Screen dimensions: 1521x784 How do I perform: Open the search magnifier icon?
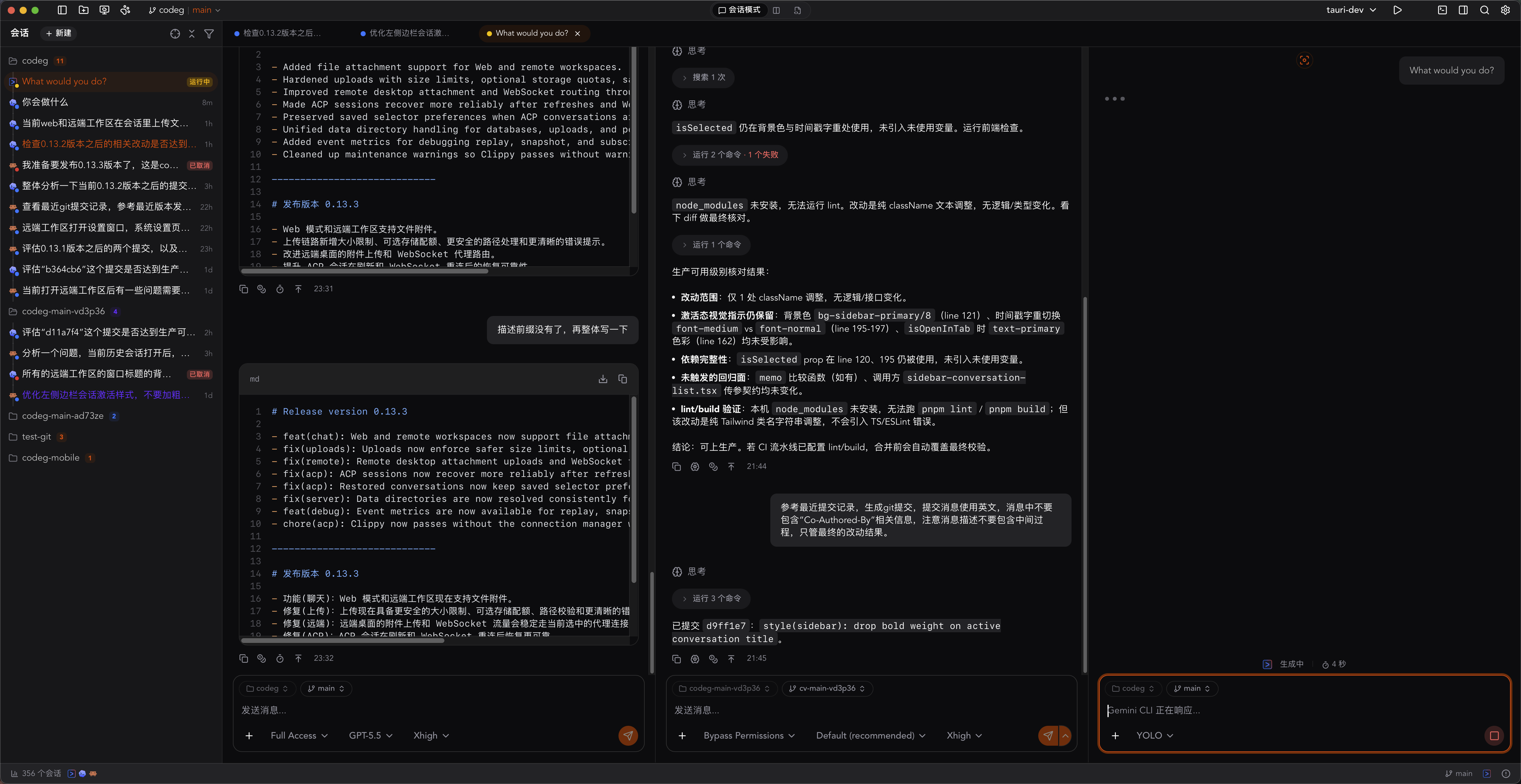(x=1484, y=10)
